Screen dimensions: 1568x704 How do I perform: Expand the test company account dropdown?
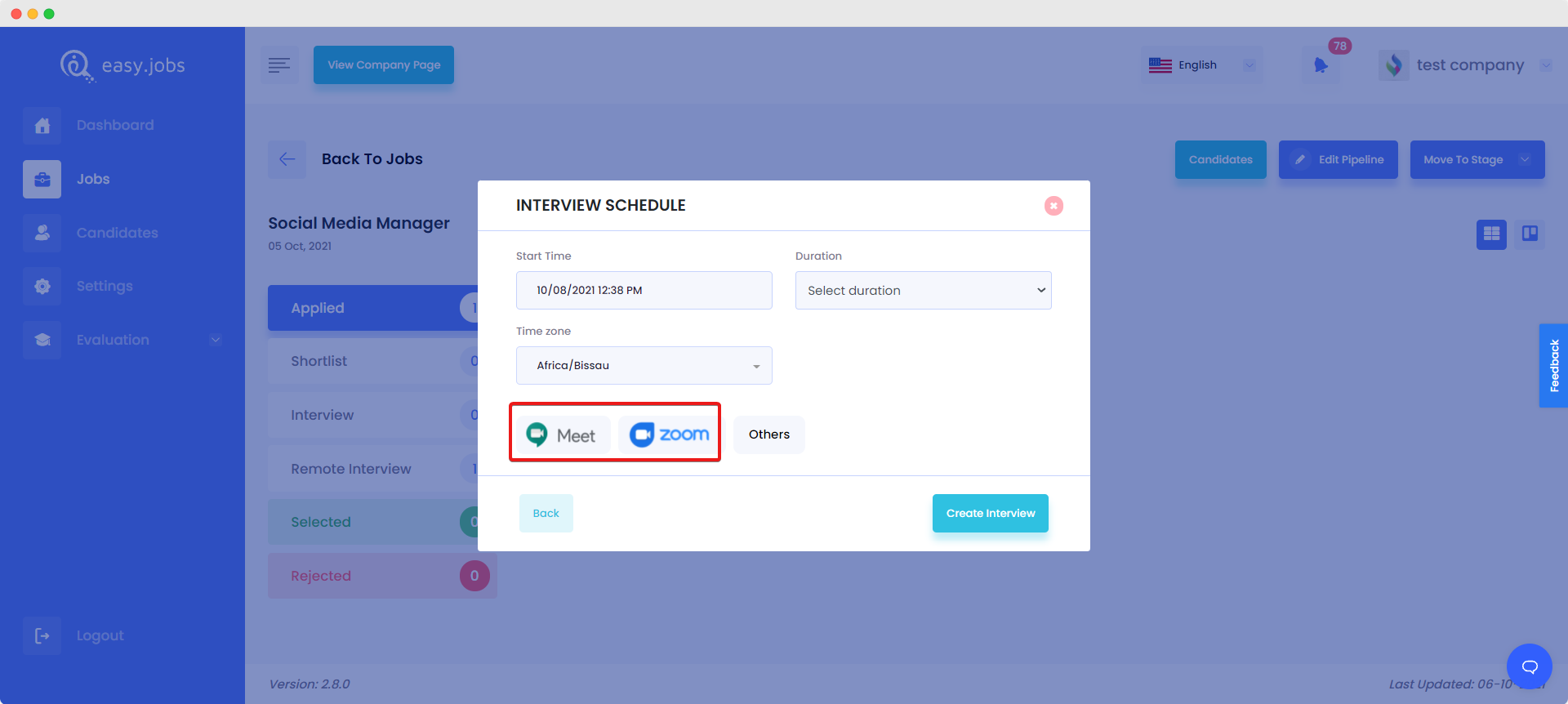(1546, 65)
